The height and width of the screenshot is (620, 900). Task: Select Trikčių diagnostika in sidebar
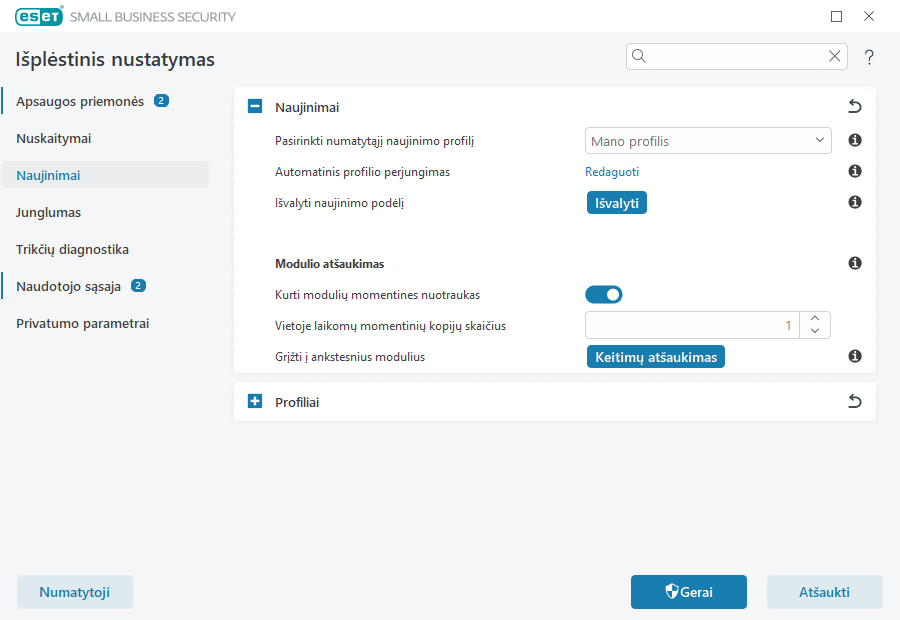coord(72,249)
